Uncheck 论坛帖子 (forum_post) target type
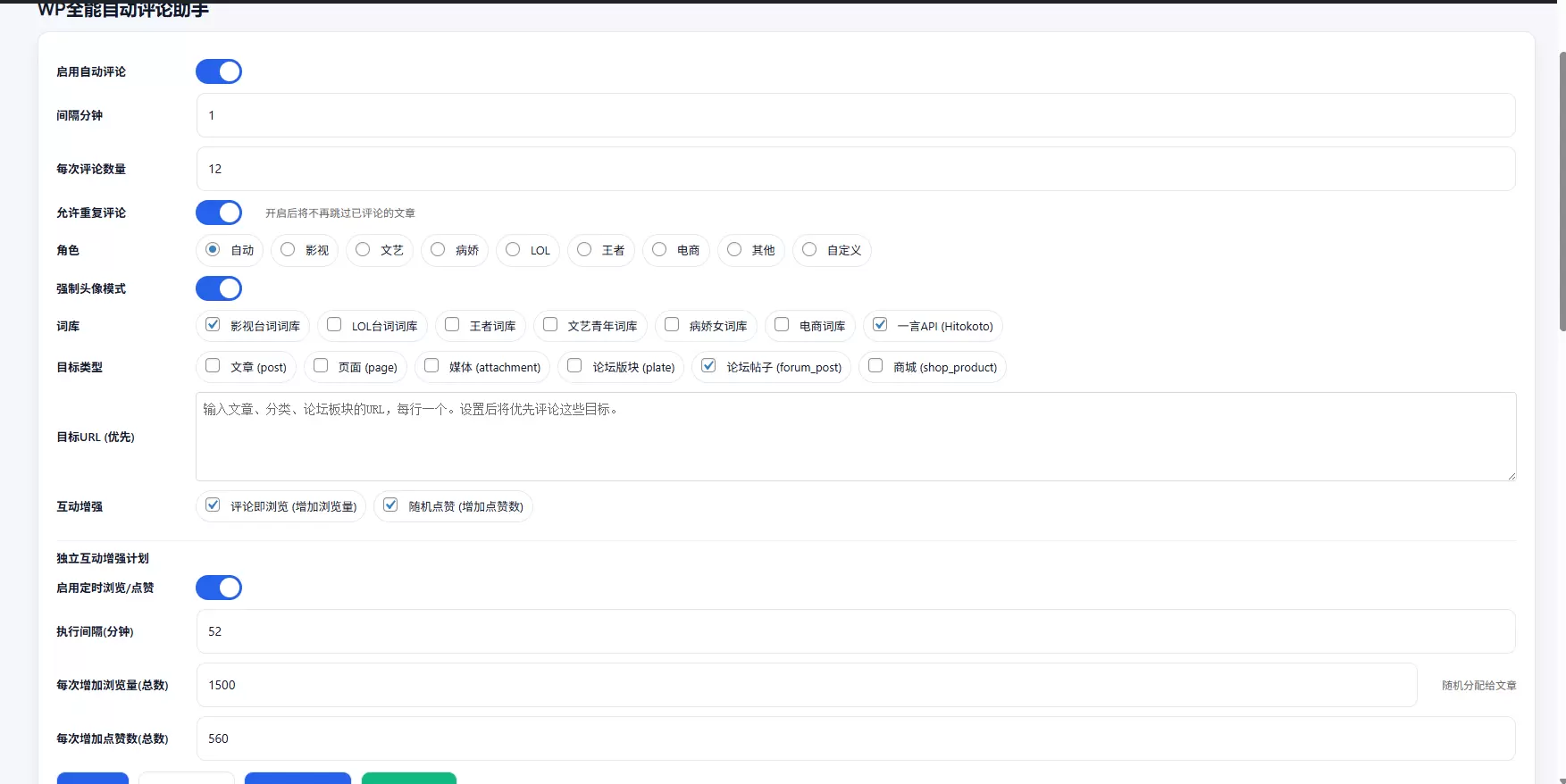1566x784 pixels. (708, 366)
